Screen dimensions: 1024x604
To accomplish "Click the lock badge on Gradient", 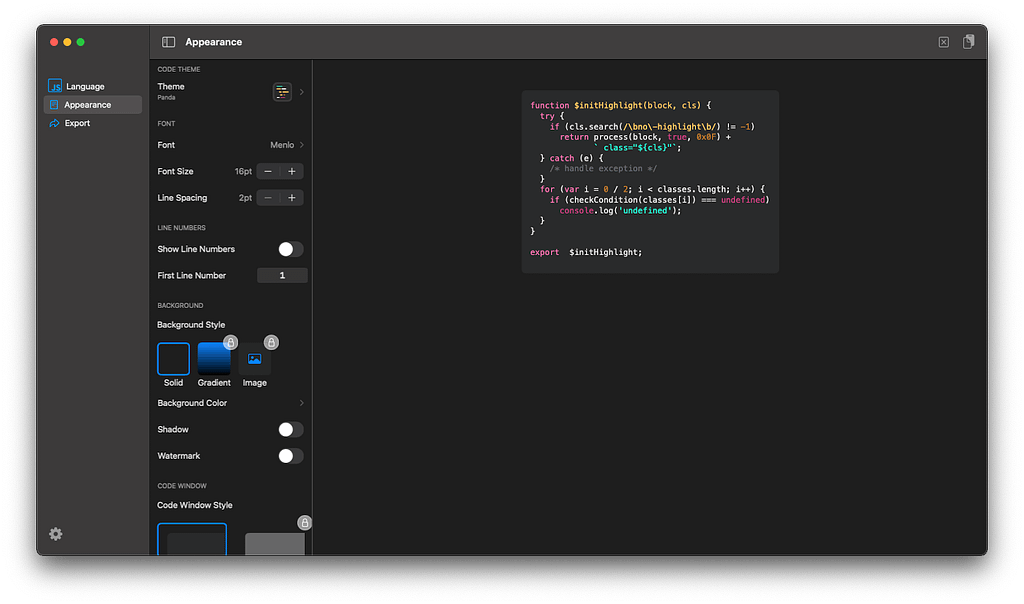I will click(231, 342).
